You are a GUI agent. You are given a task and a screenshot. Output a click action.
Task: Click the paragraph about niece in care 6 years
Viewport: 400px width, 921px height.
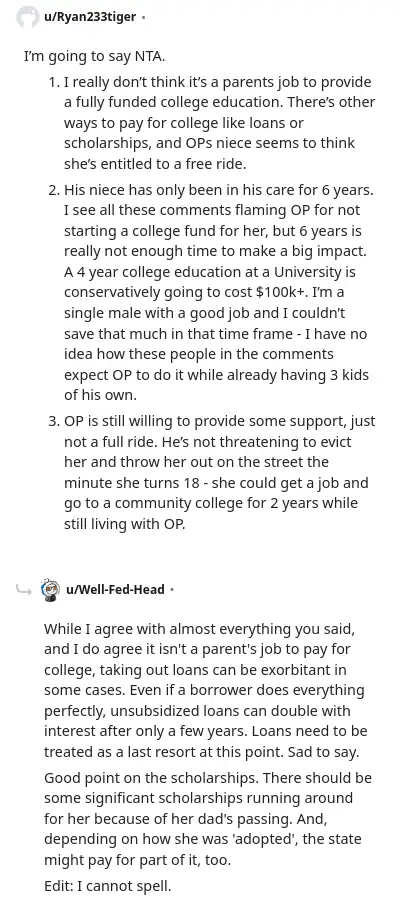pos(219,293)
